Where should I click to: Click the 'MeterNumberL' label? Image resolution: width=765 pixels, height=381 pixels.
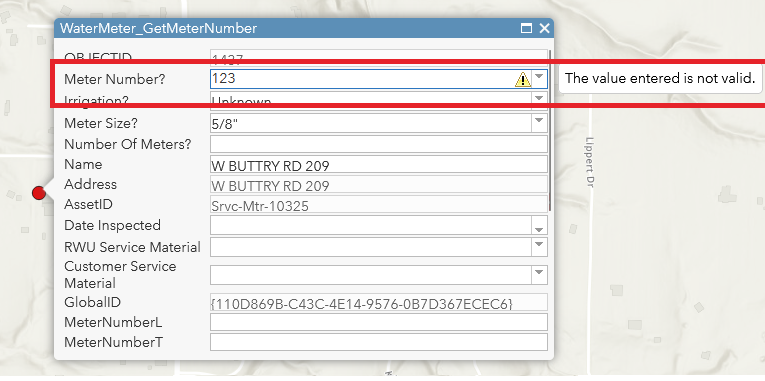[x=113, y=322]
